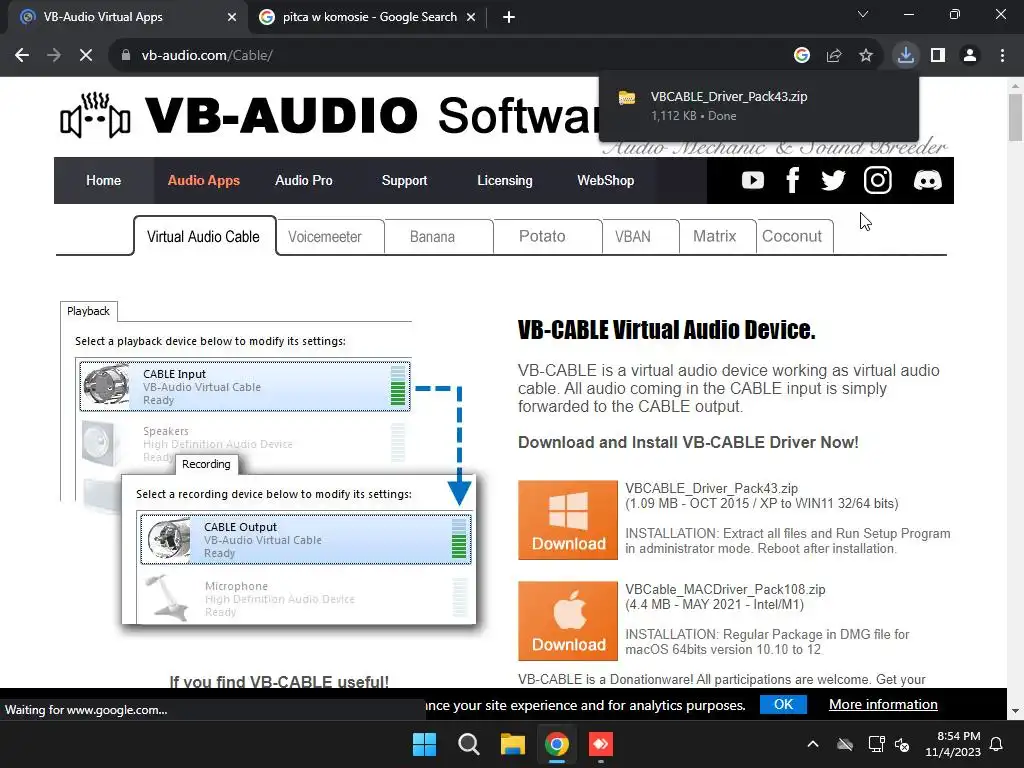Open the Windows Start menu
Viewport: 1024px width, 768px height.
424,744
